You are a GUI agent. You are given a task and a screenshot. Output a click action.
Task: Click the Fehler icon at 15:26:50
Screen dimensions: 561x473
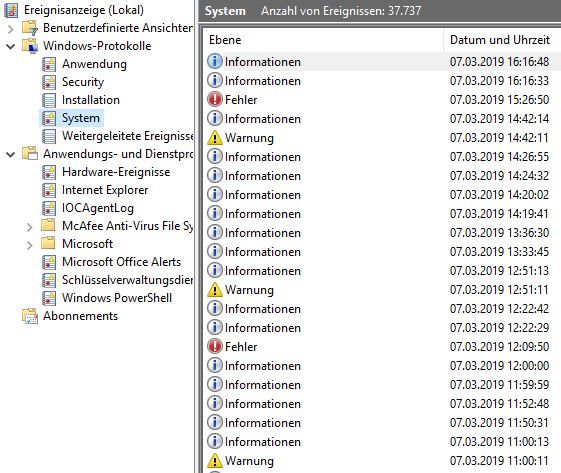click(215, 99)
